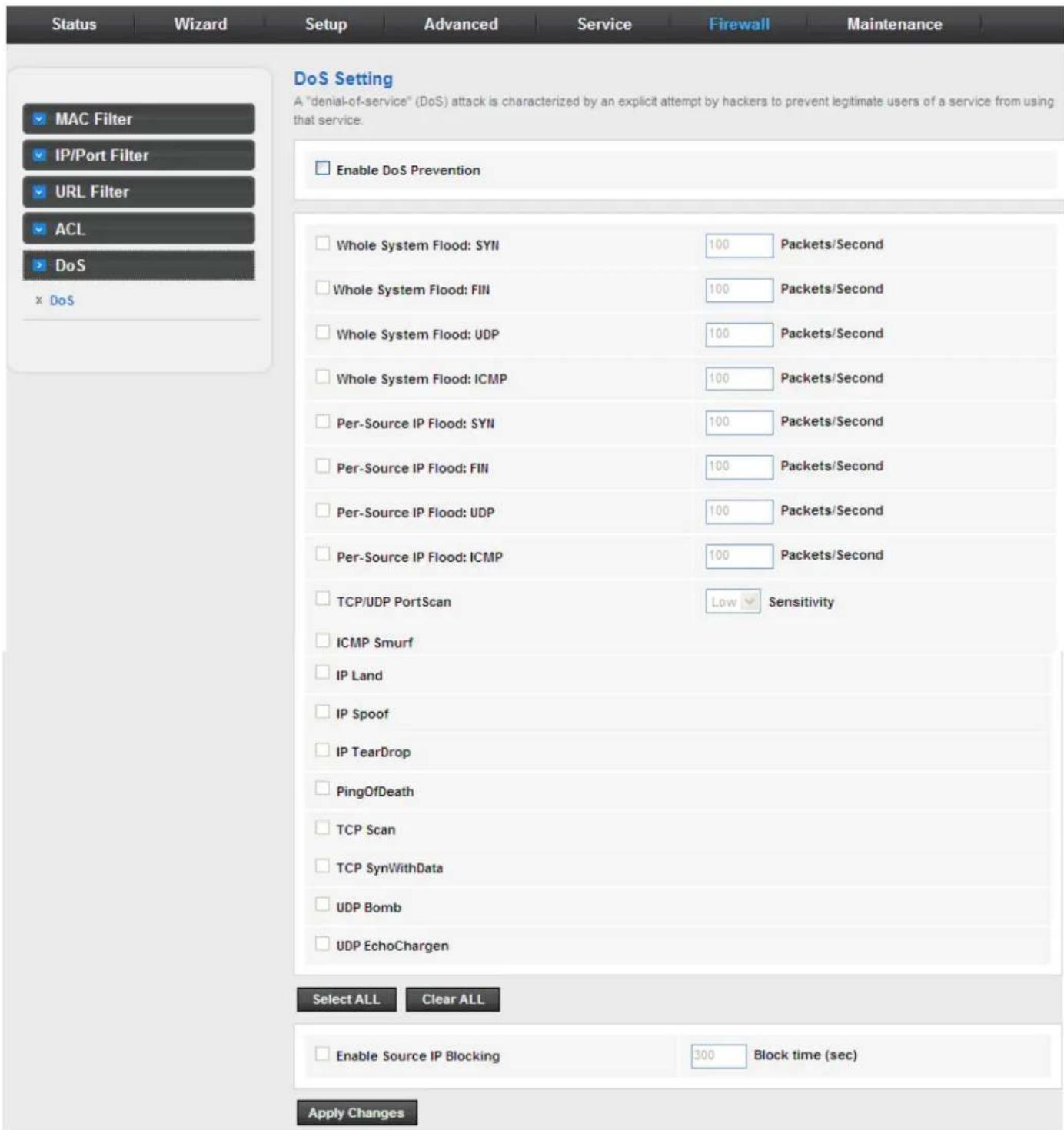1064x1130 pixels.
Task: Toggle TCP/UDP PortScan checkbox
Action: point(323,599)
